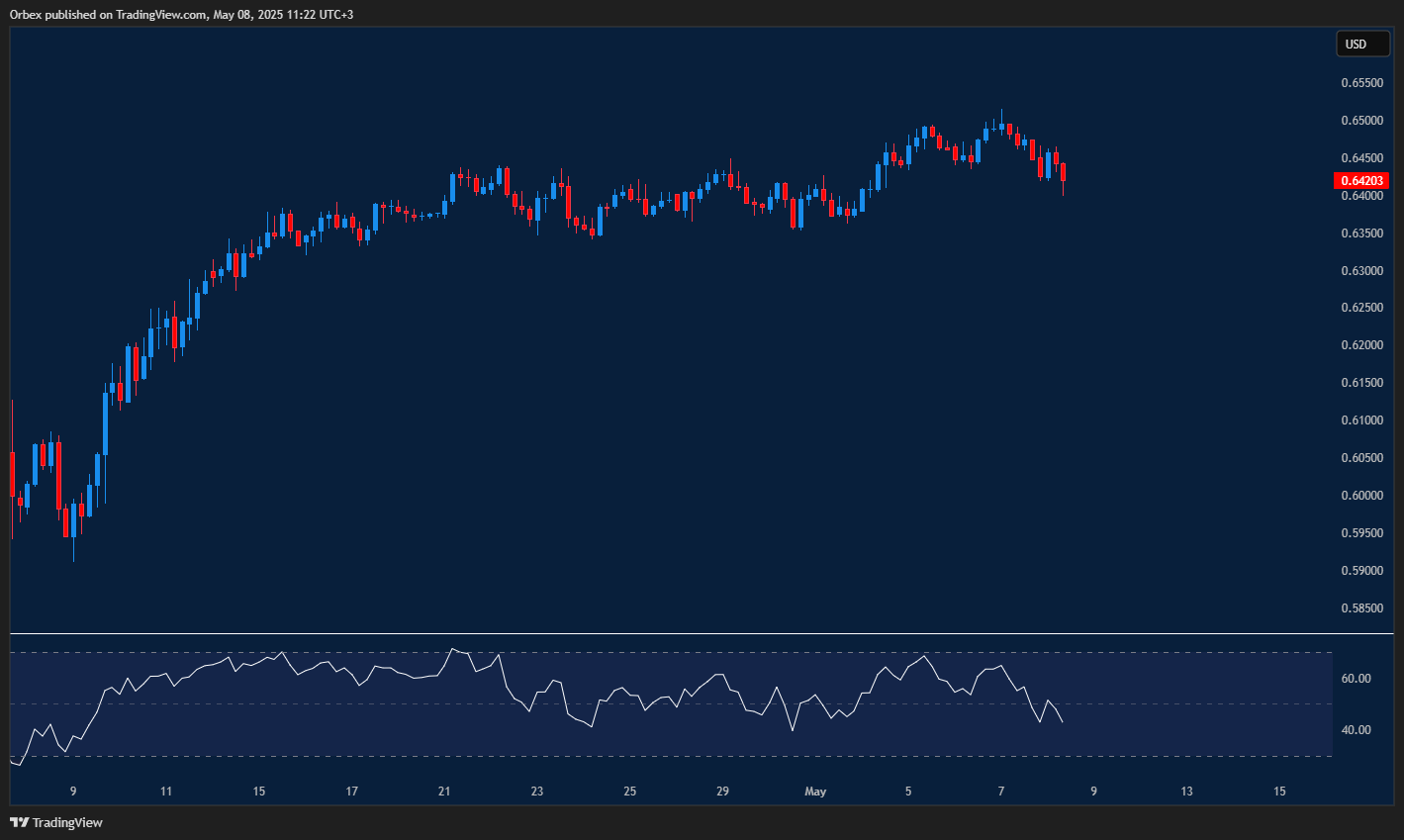Select the USD currency badge
The image size is (1404, 840).
tap(1362, 44)
